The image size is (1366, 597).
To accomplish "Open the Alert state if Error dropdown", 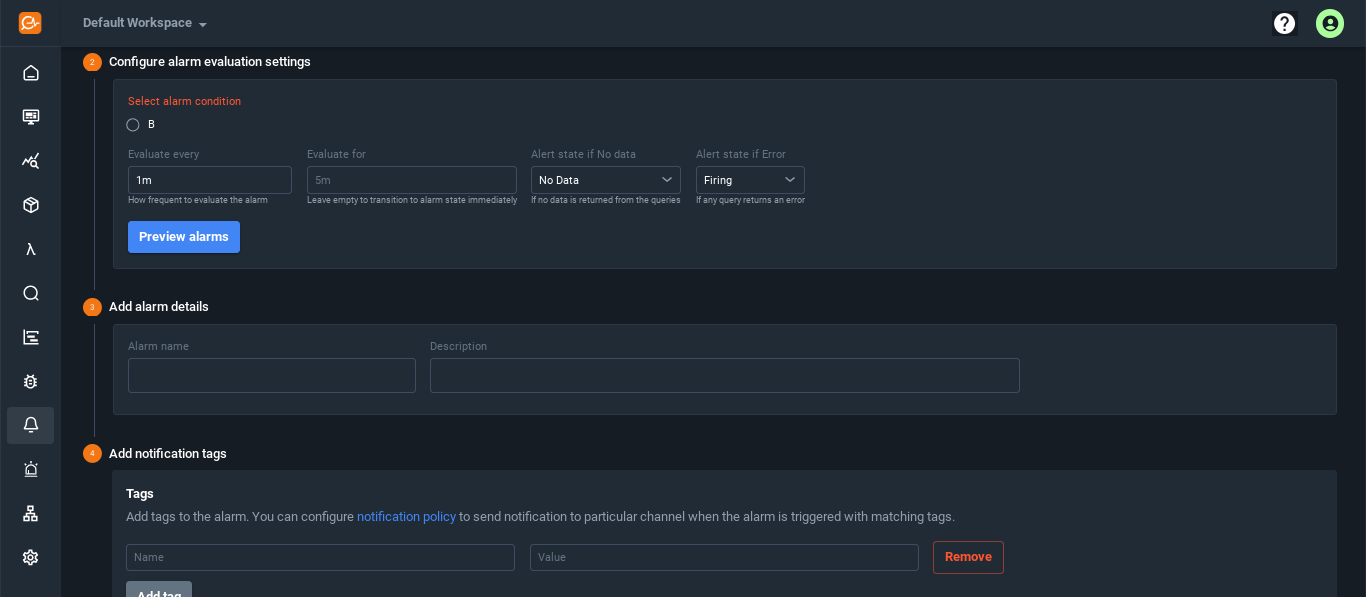I will pos(750,180).
